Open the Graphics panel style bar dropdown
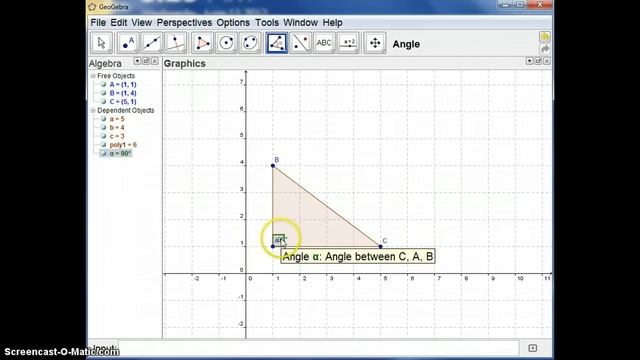Screen dimensions: 640x360 529,61
